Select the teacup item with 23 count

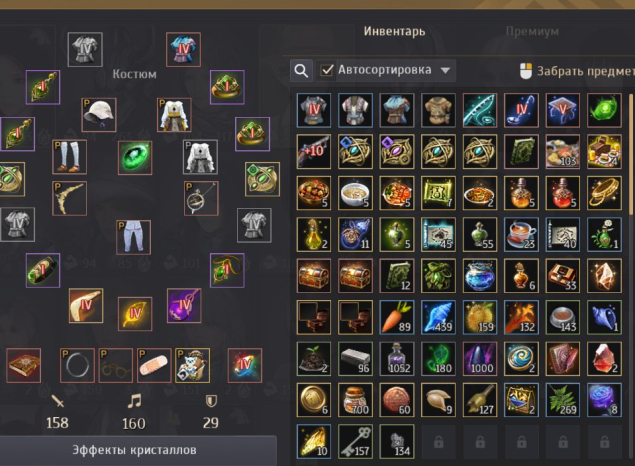521,234
